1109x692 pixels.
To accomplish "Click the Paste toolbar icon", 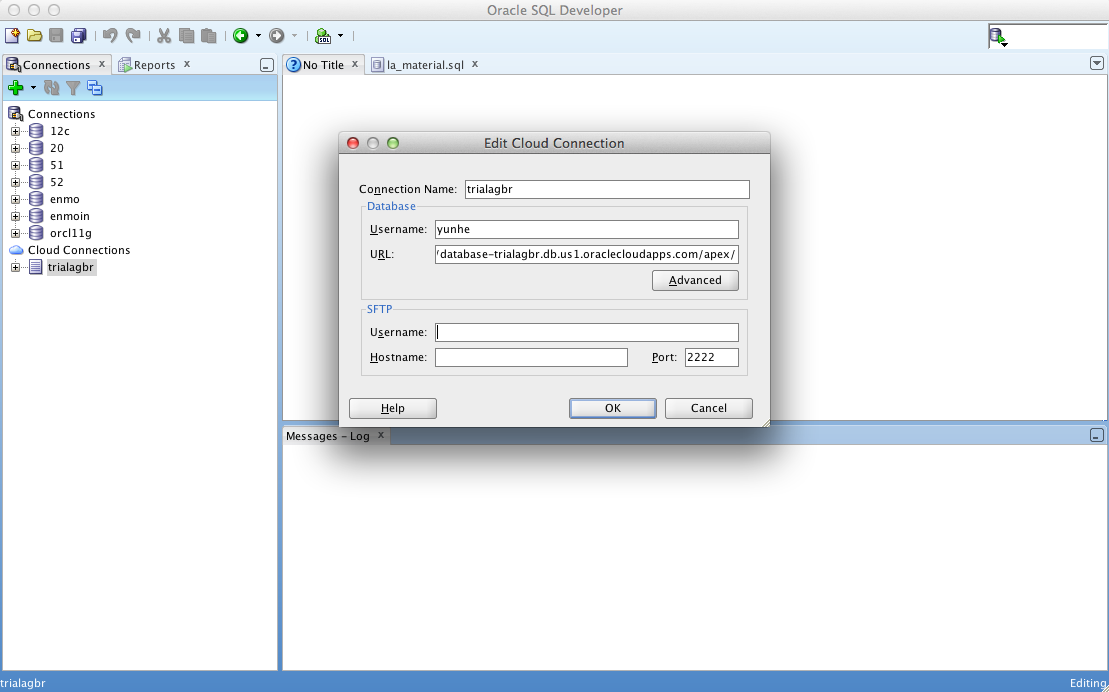I will pos(209,35).
